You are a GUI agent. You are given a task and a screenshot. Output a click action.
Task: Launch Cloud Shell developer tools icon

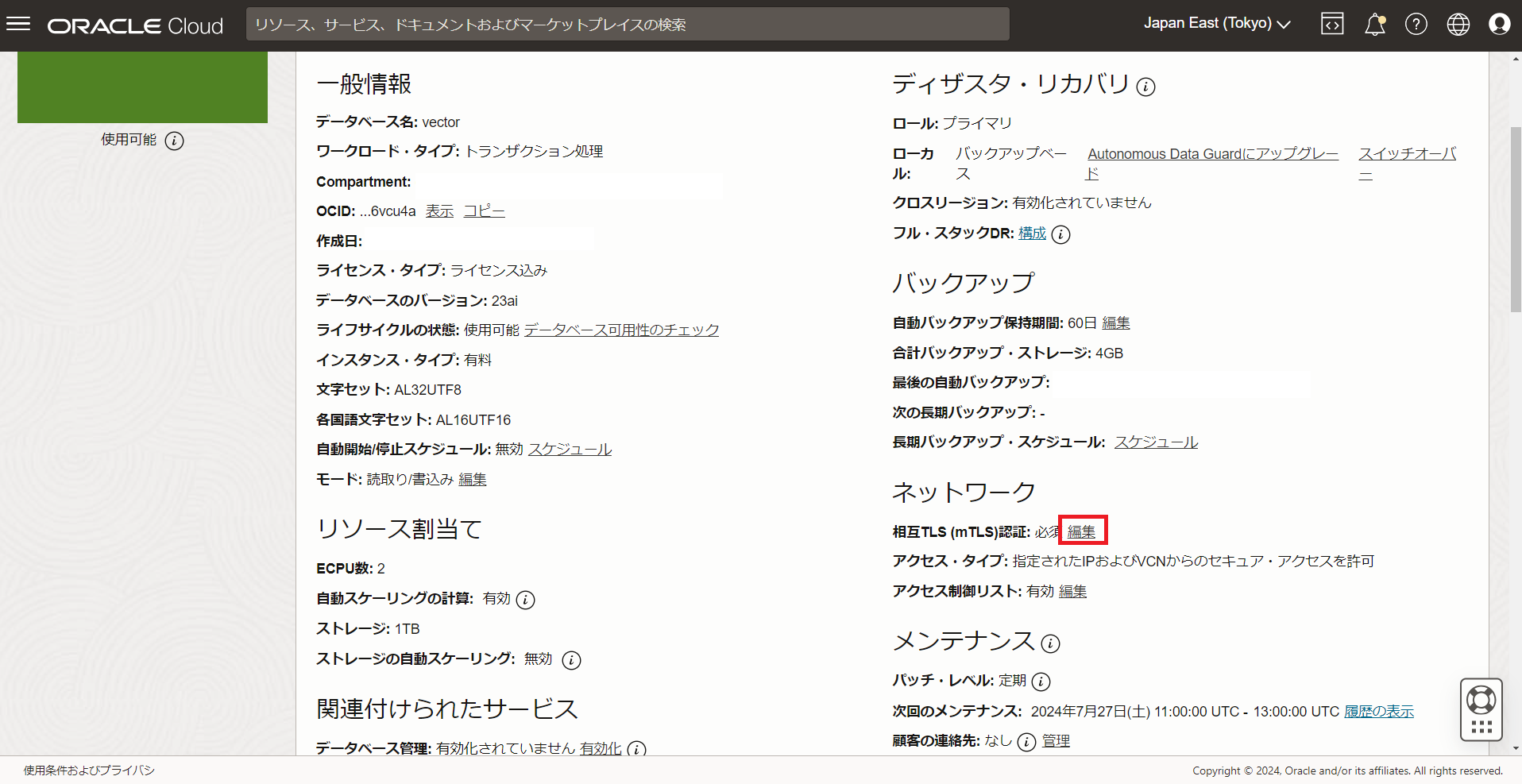pyautogui.click(x=1332, y=24)
